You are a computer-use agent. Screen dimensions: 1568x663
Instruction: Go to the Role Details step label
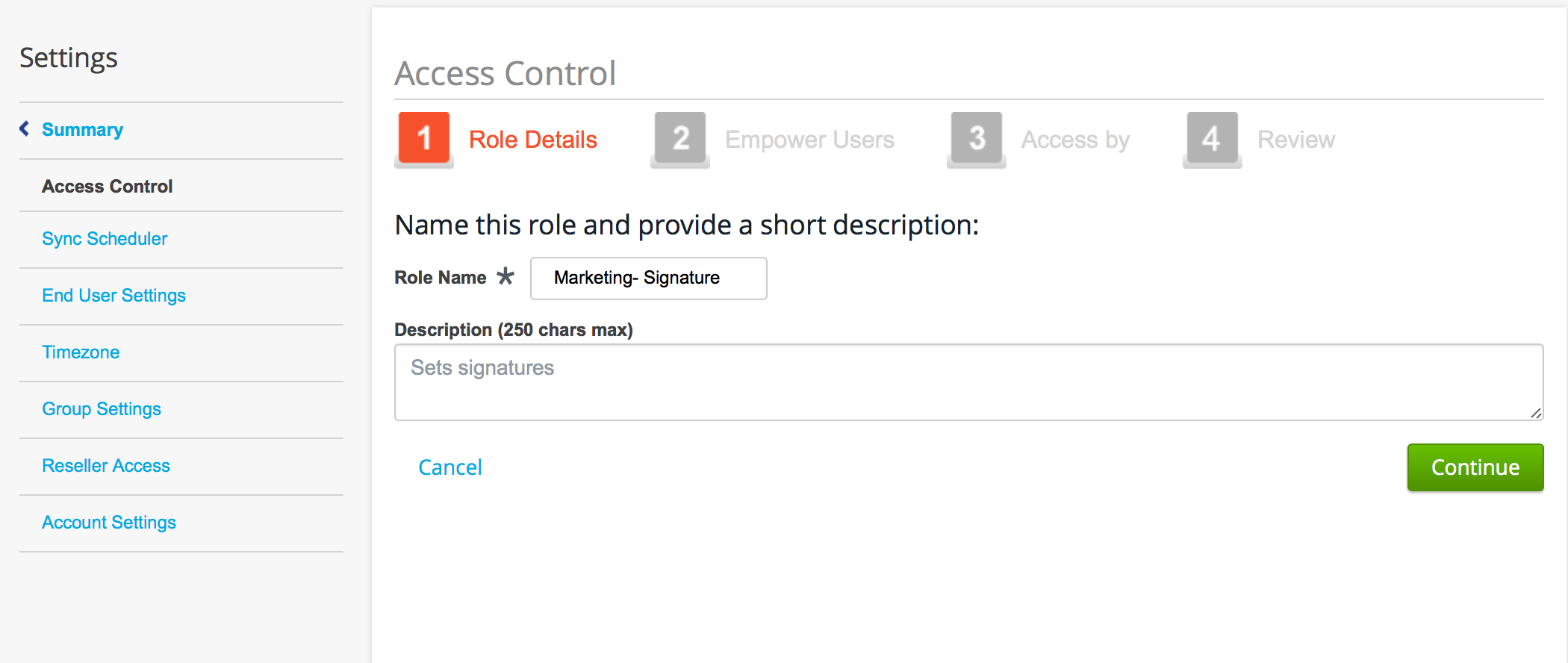tap(532, 140)
